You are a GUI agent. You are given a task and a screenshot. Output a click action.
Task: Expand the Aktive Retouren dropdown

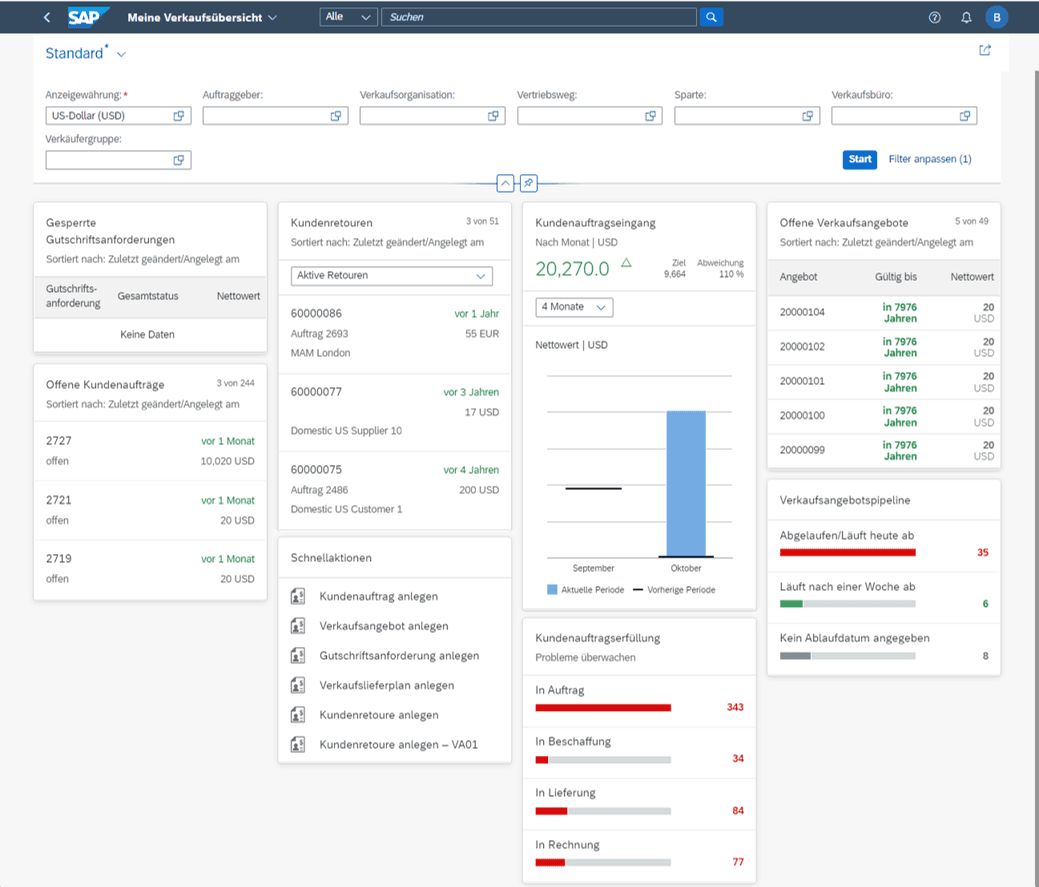392,276
